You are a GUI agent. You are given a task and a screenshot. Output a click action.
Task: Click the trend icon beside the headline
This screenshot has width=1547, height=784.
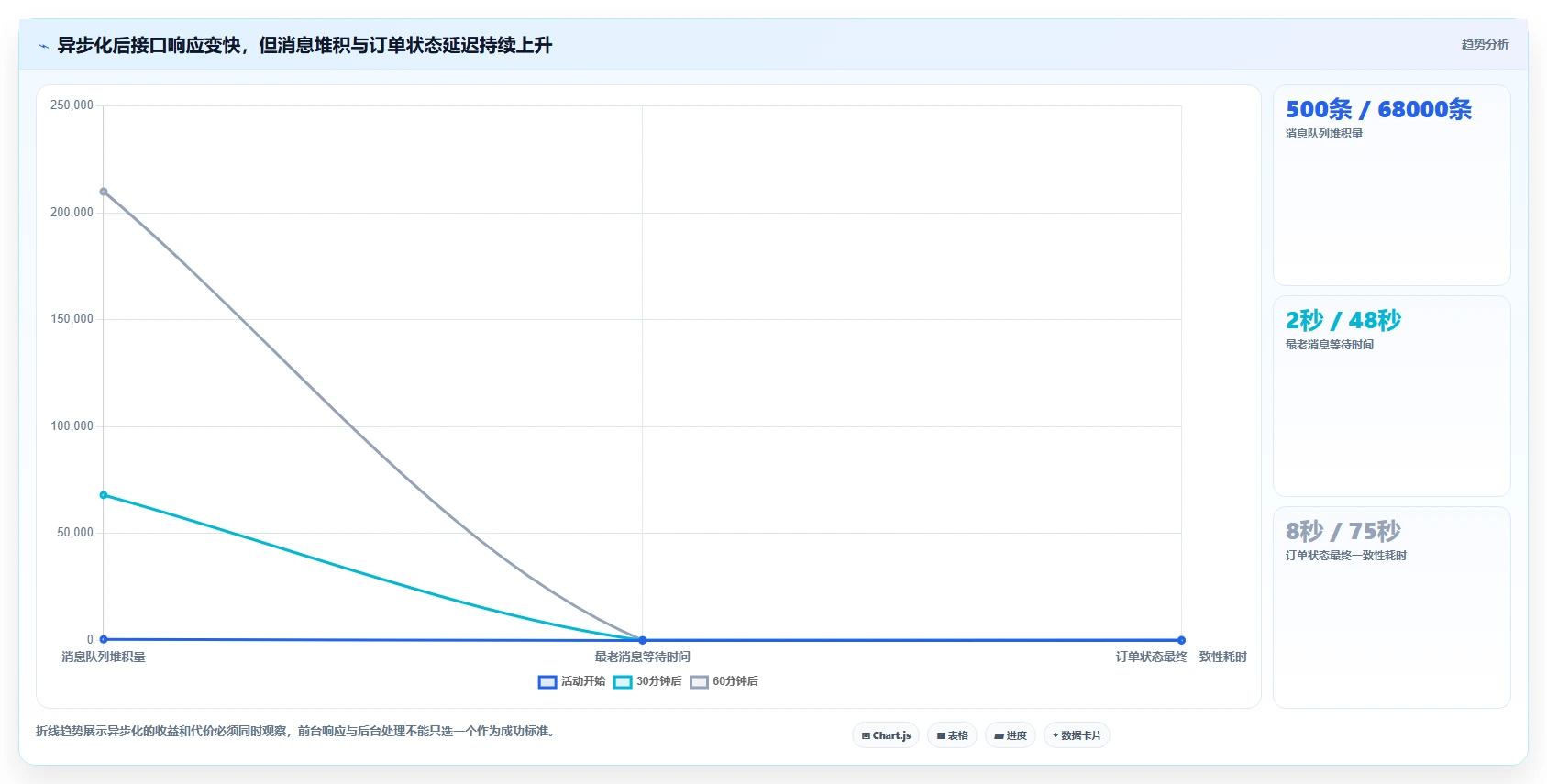coord(43,46)
